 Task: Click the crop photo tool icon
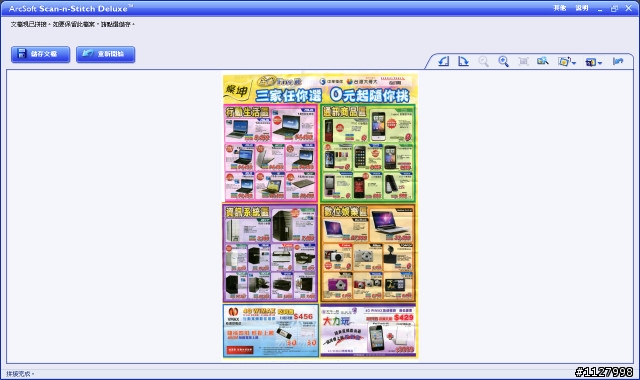point(564,62)
